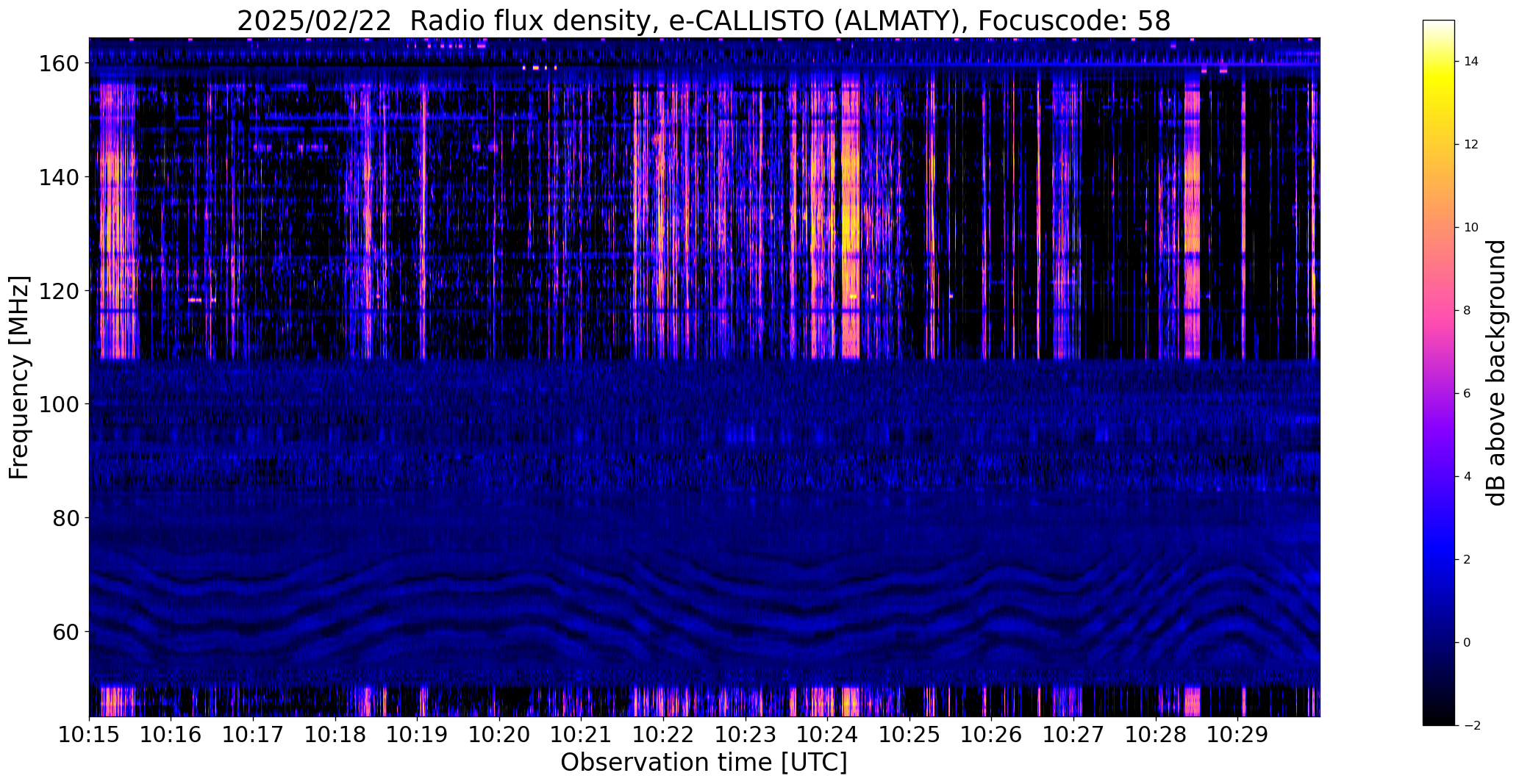1519x784 pixels.
Task: Click the 2 colorbar tick label
Action: 1468,560
